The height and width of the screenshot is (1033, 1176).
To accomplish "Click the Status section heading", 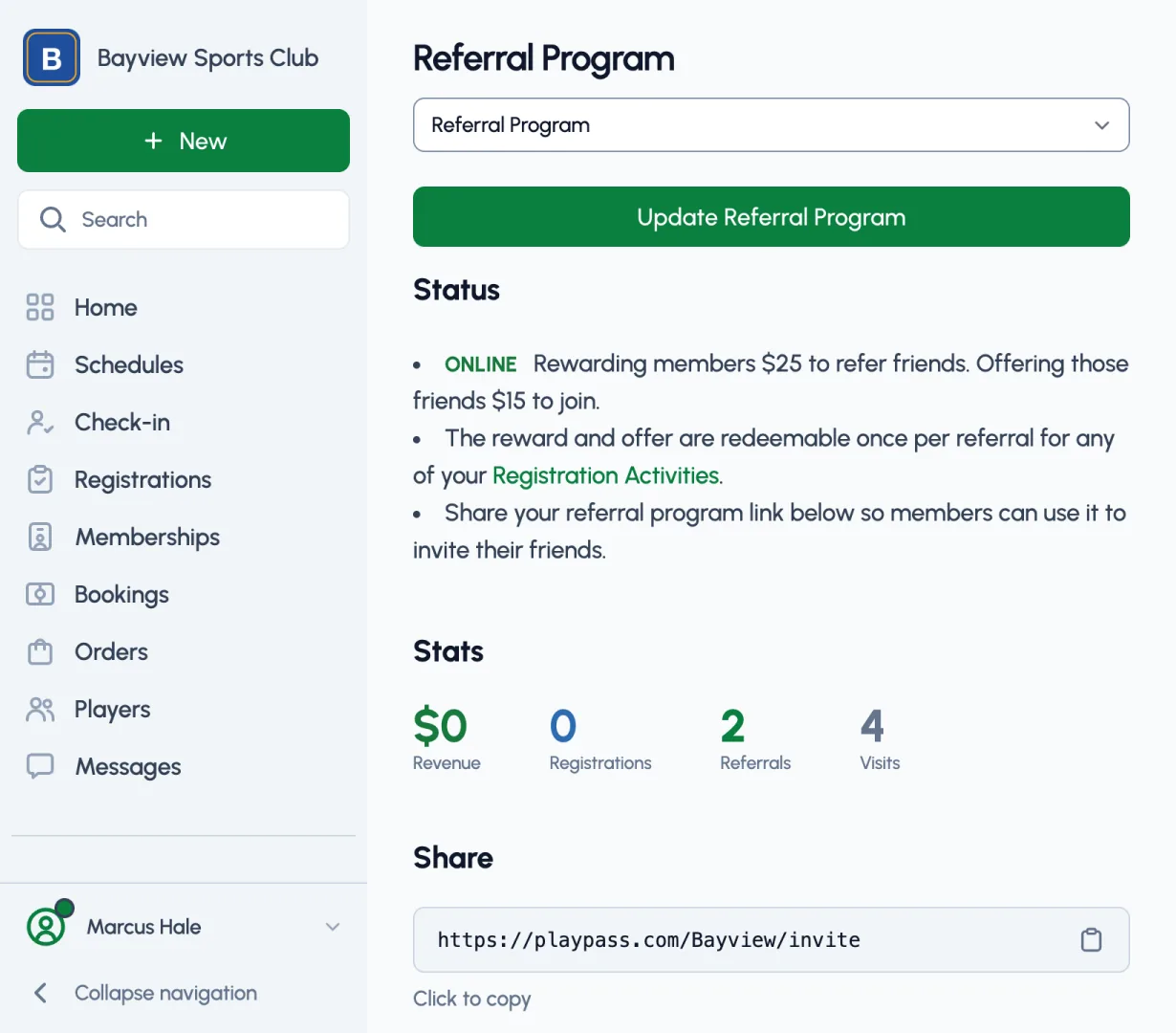I will tap(456, 290).
